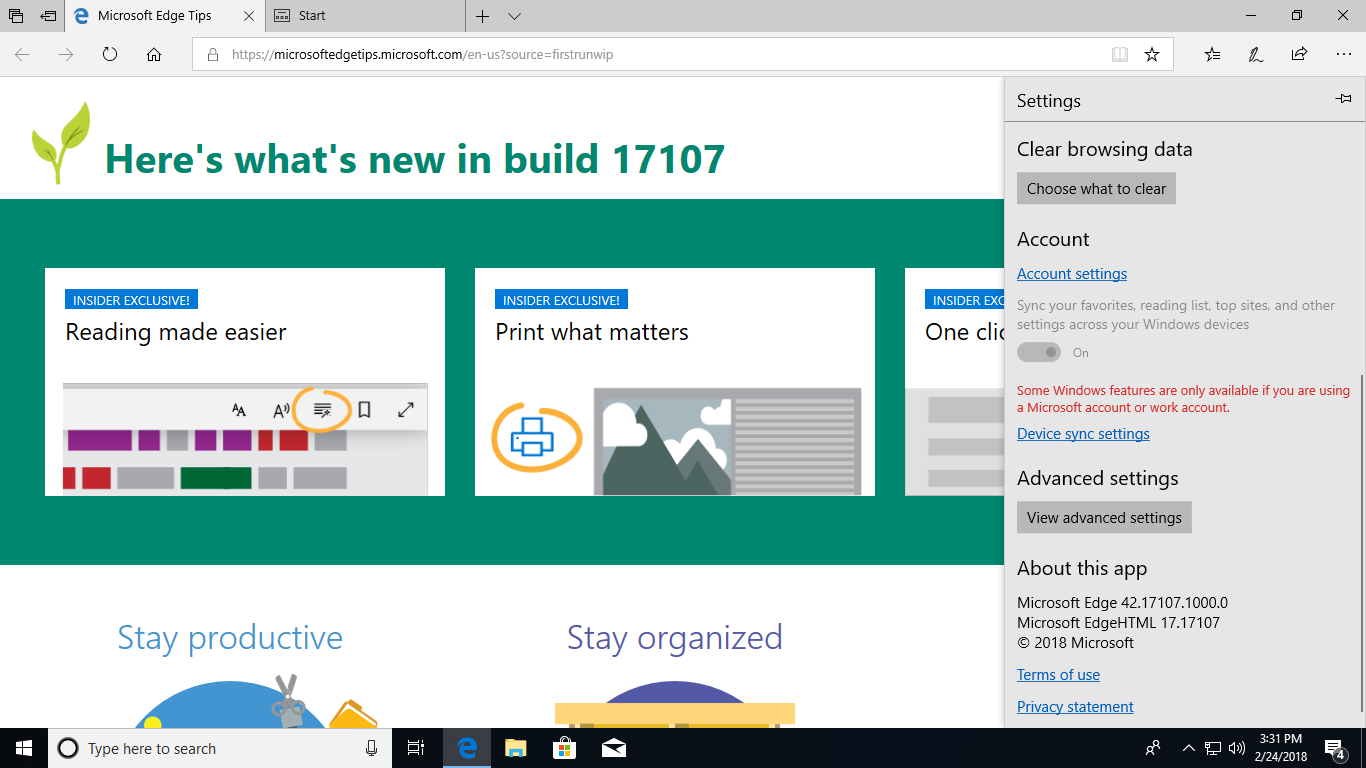
Task: Open Task View in taskbar
Action: [416, 748]
